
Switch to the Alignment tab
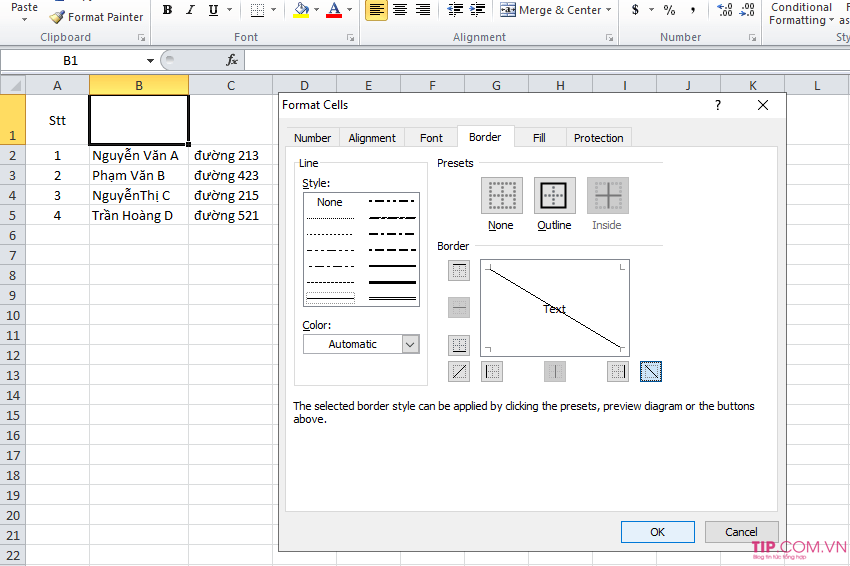pyautogui.click(x=372, y=138)
